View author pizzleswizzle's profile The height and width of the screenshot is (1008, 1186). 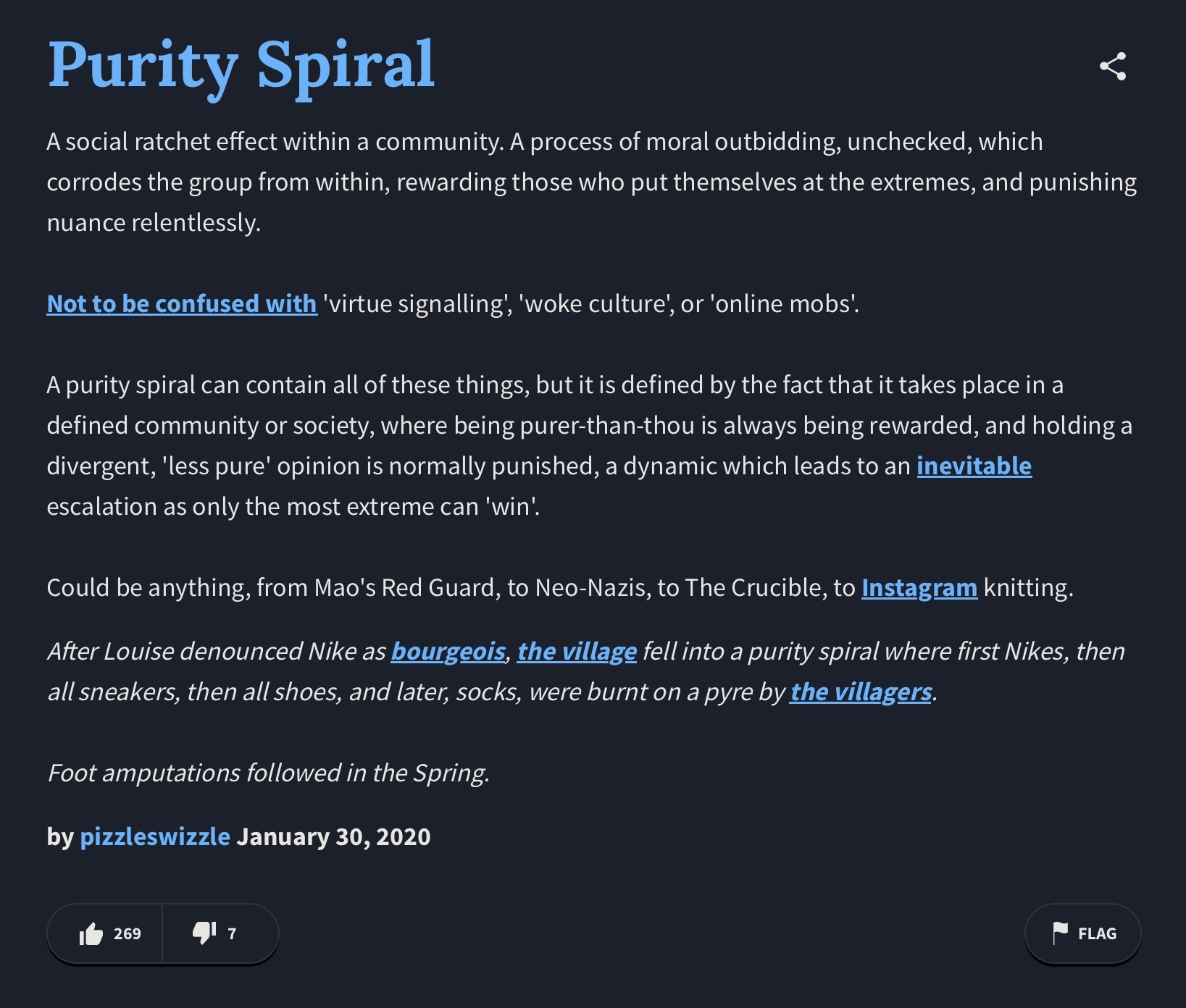(x=155, y=836)
